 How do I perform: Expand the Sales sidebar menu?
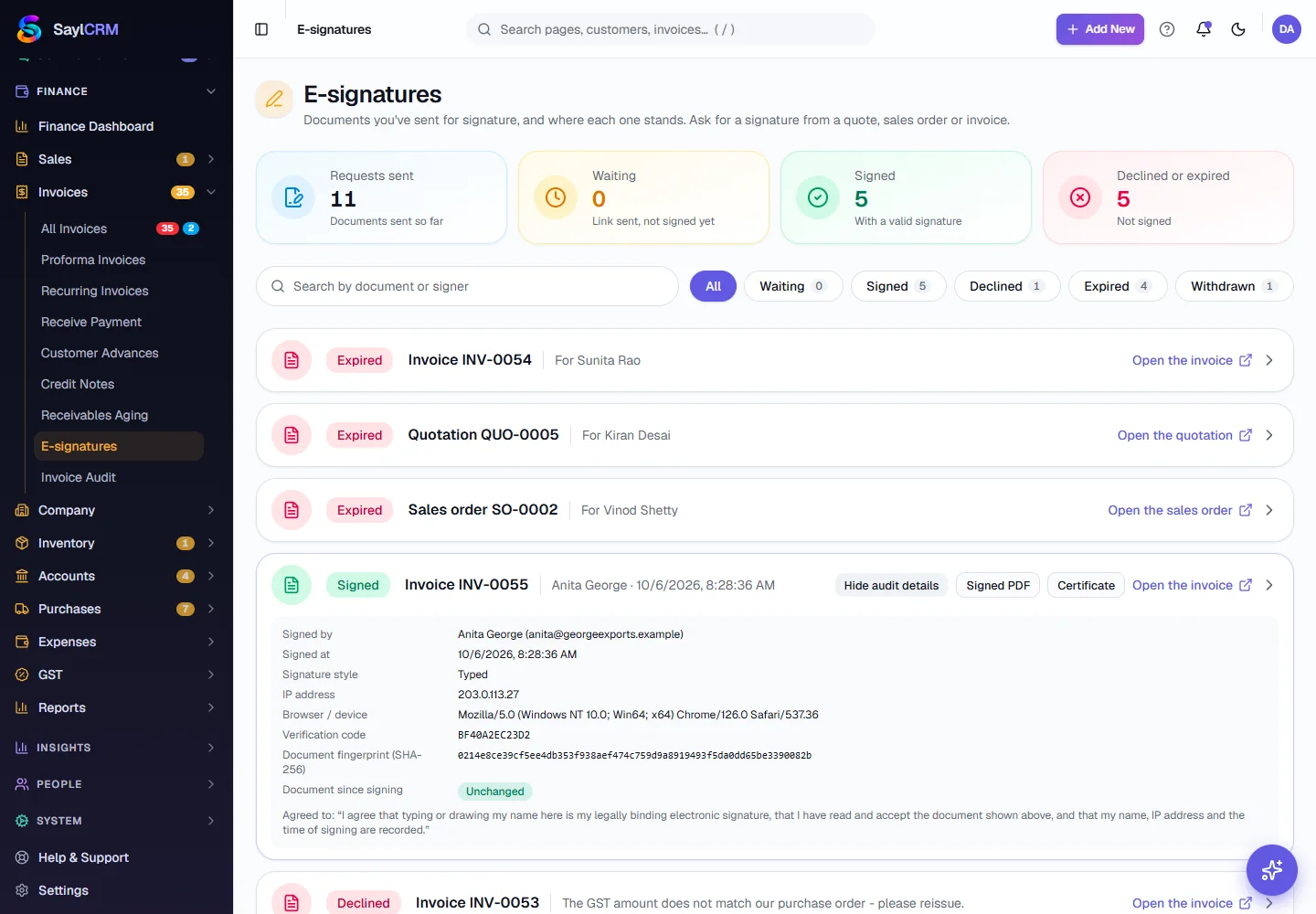pyautogui.click(x=116, y=159)
